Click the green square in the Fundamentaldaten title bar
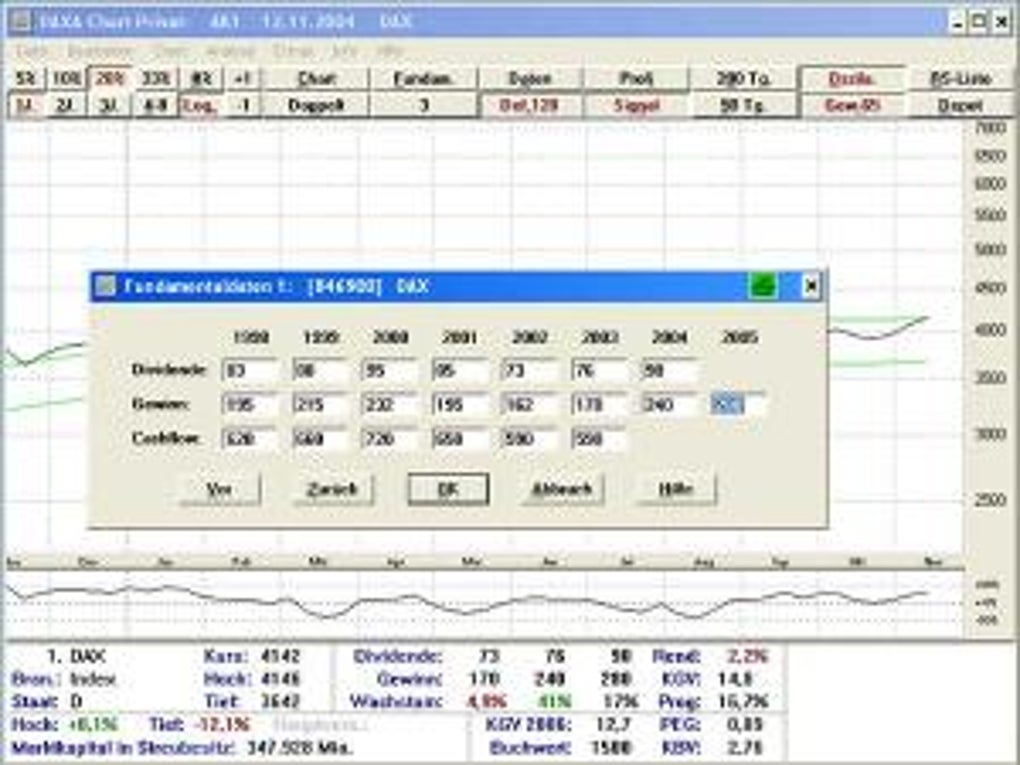The height and width of the screenshot is (765, 1020). 762,286
